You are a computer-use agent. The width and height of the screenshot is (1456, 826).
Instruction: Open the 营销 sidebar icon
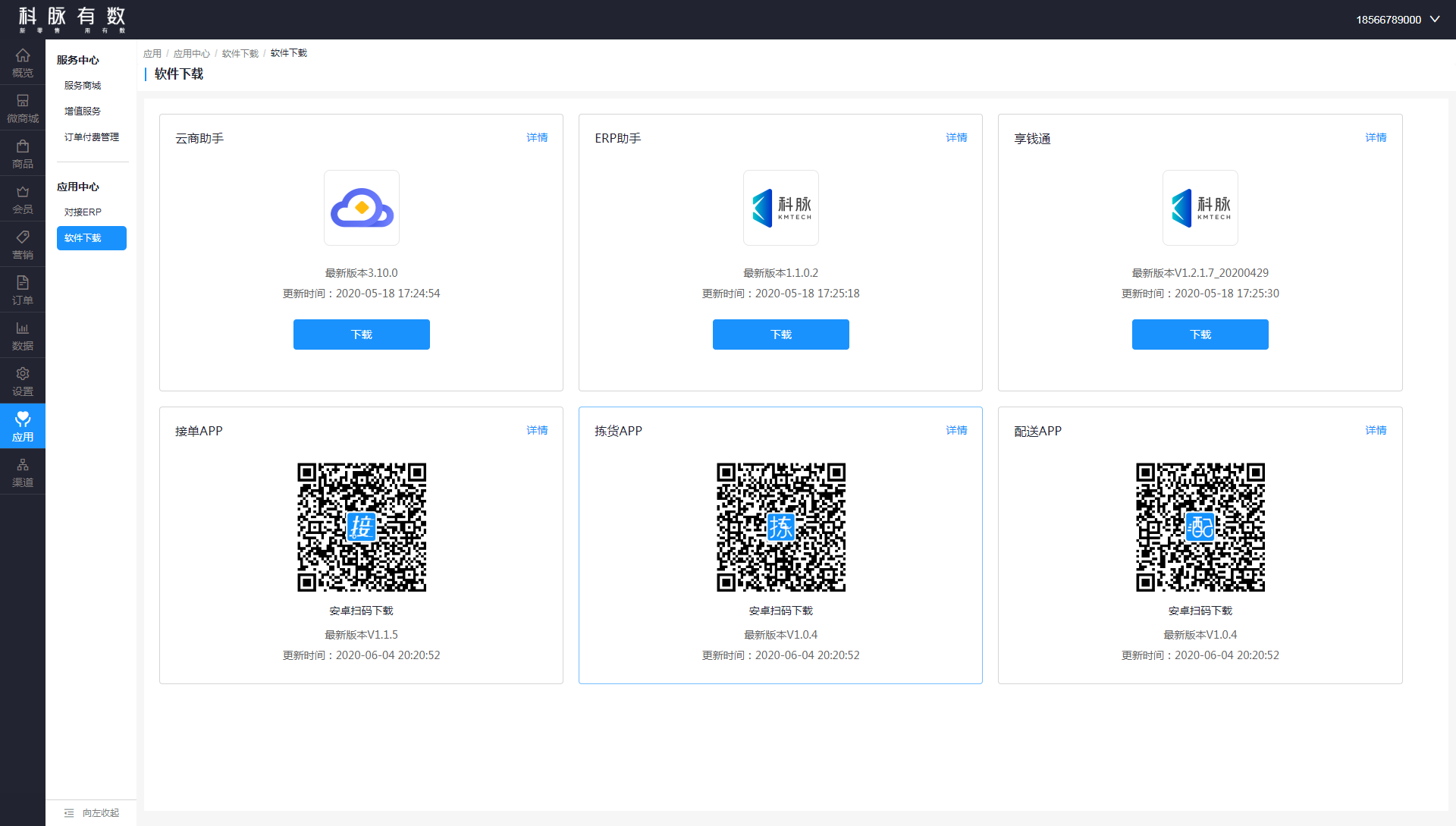pyautogui.click(x=23, y=244)
